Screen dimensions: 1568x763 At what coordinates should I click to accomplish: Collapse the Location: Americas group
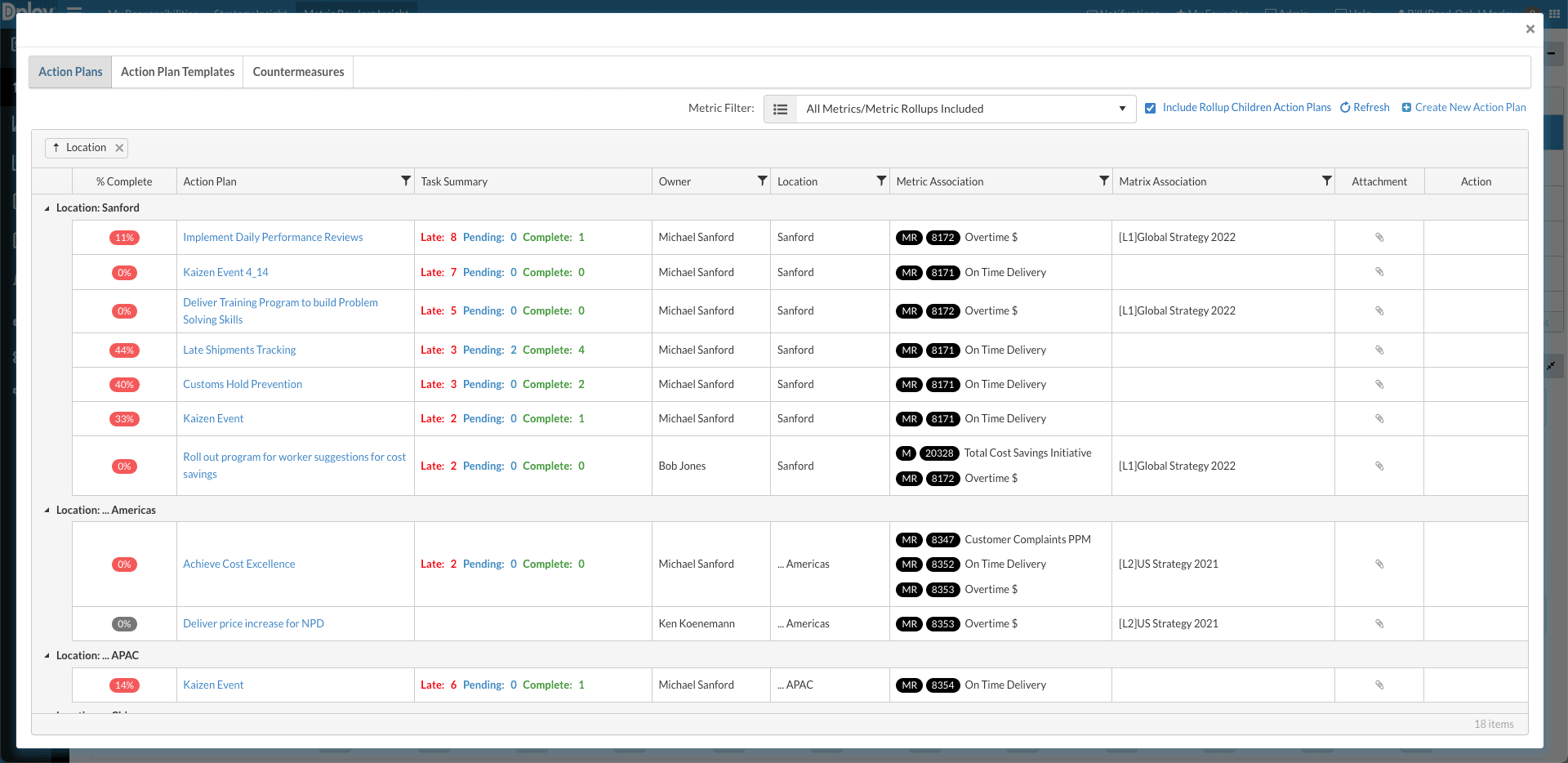coord(47,510)
